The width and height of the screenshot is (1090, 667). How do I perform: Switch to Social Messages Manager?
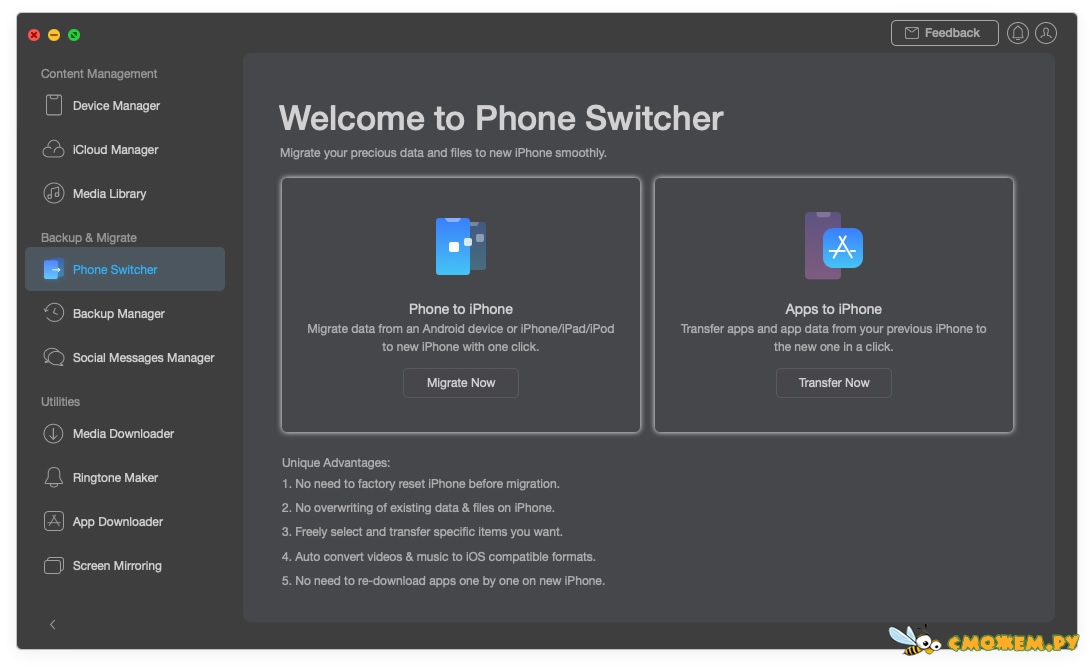[x=125, y=357]
